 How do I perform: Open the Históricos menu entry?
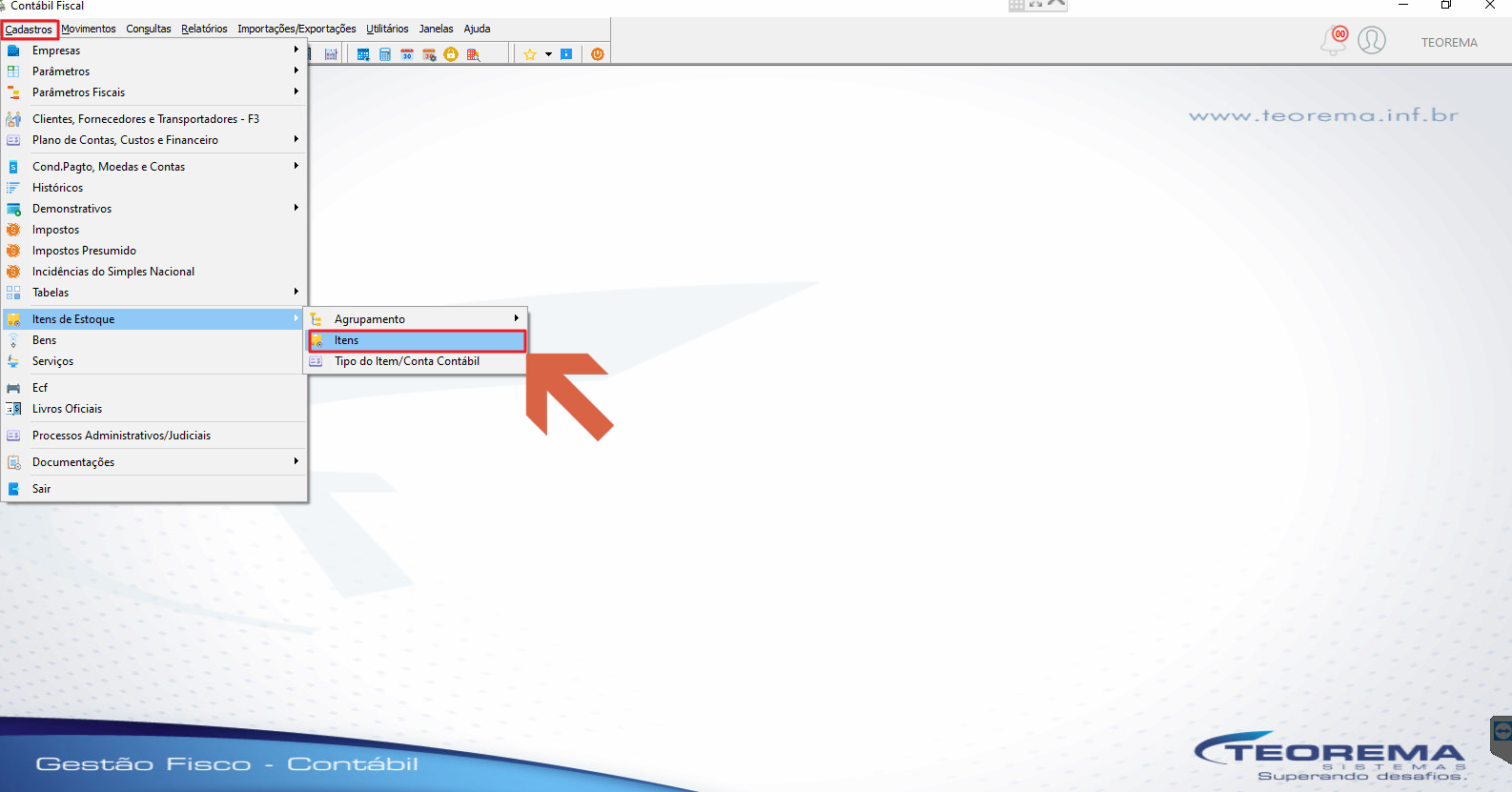point(153,188)
